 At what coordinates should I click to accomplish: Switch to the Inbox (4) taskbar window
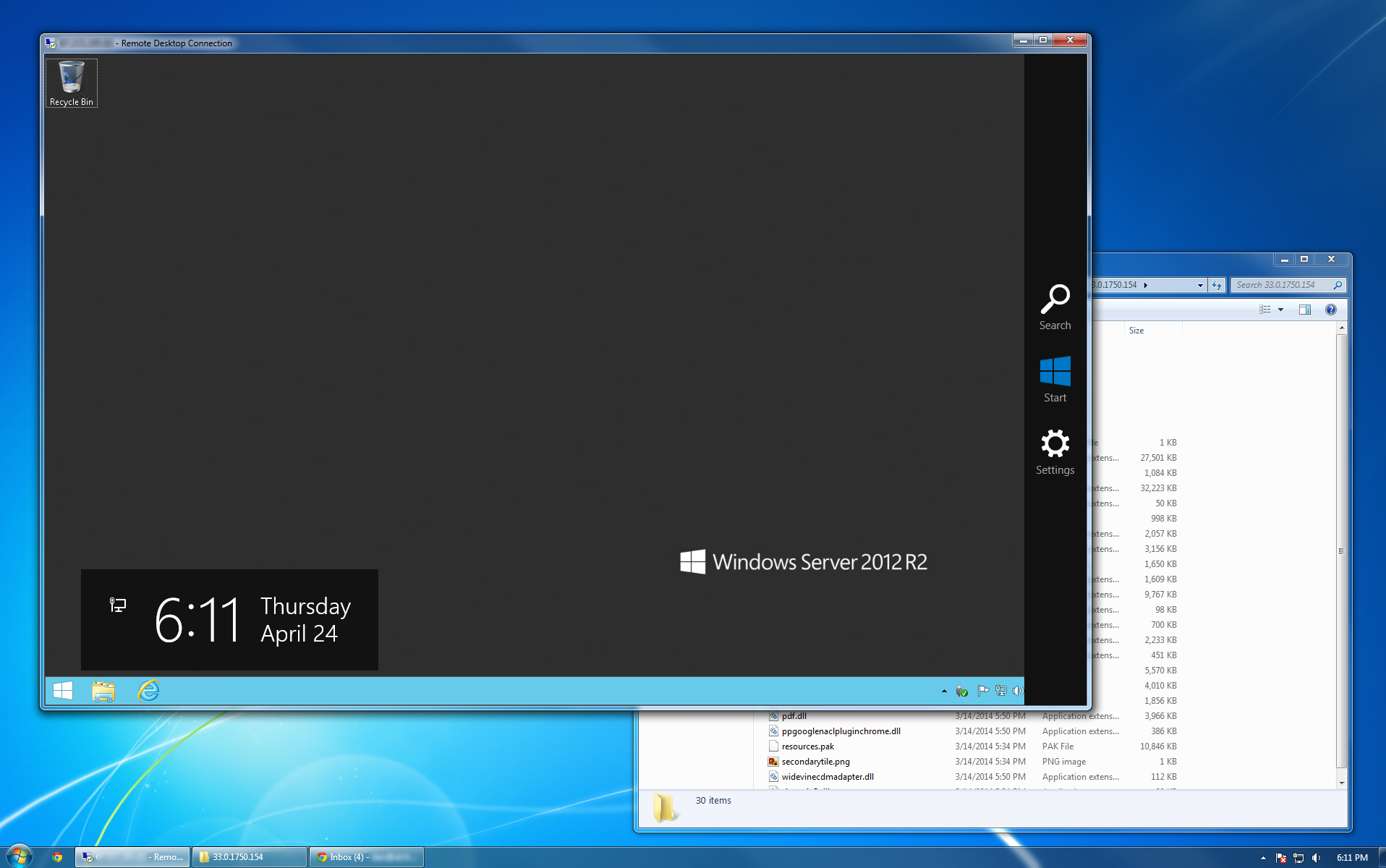click(366, 856)
